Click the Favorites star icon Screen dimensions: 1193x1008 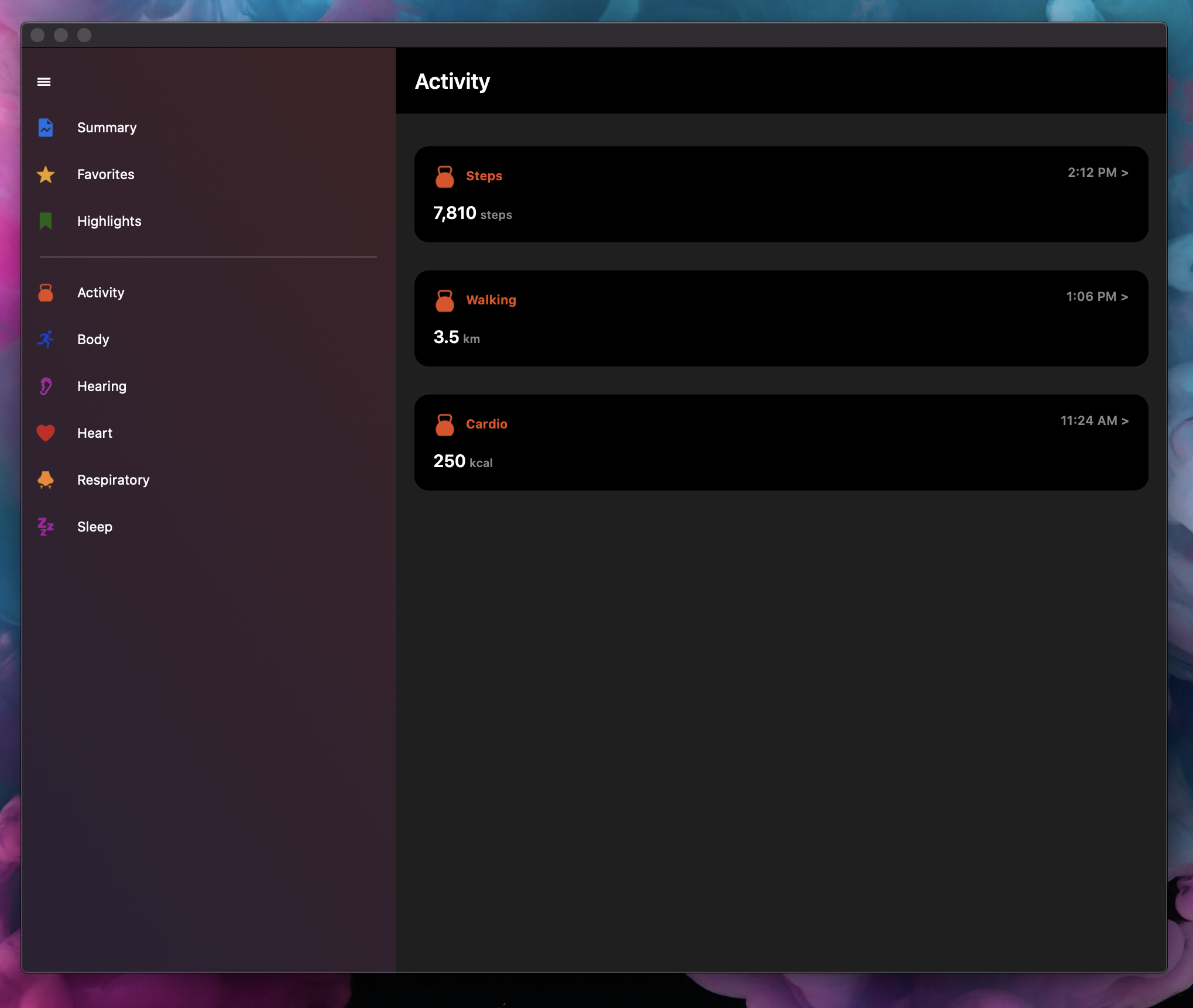point(46,174)
